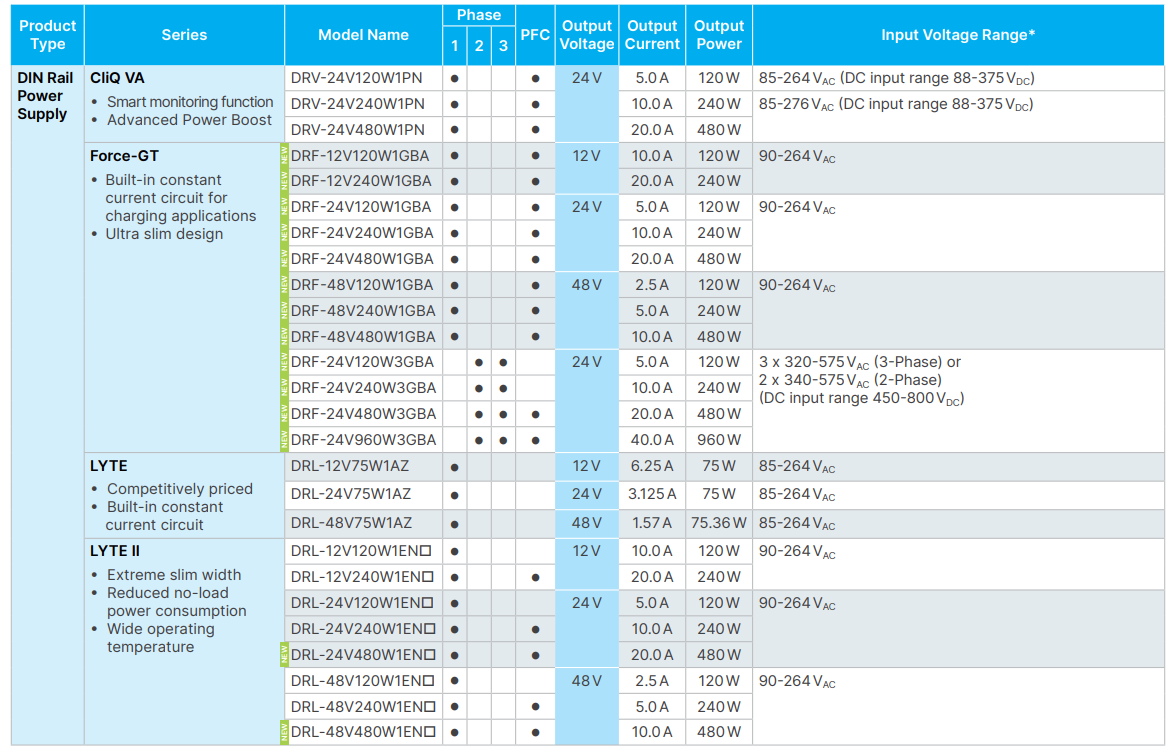The width and height of the screenshot is (1175, 752).
Task: Click model name DRL-24V75W1AZ
Action: pyautogui.click(x=351, y=494)
